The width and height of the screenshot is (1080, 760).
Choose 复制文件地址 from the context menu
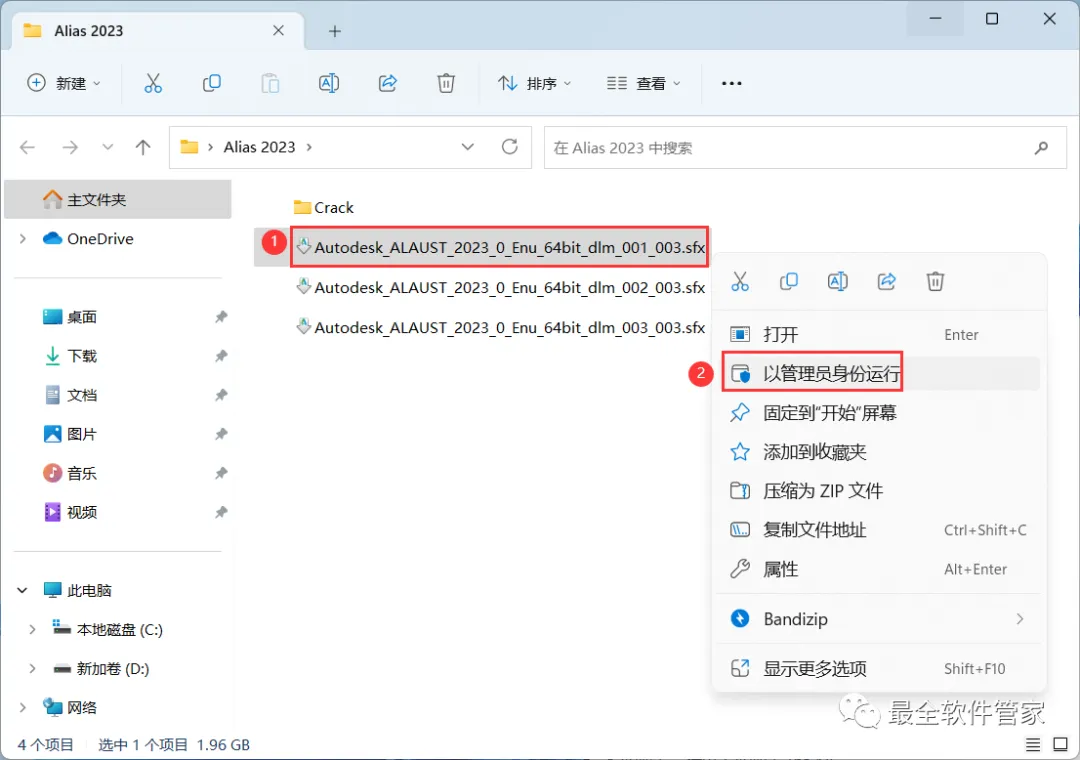click(879, 530)
